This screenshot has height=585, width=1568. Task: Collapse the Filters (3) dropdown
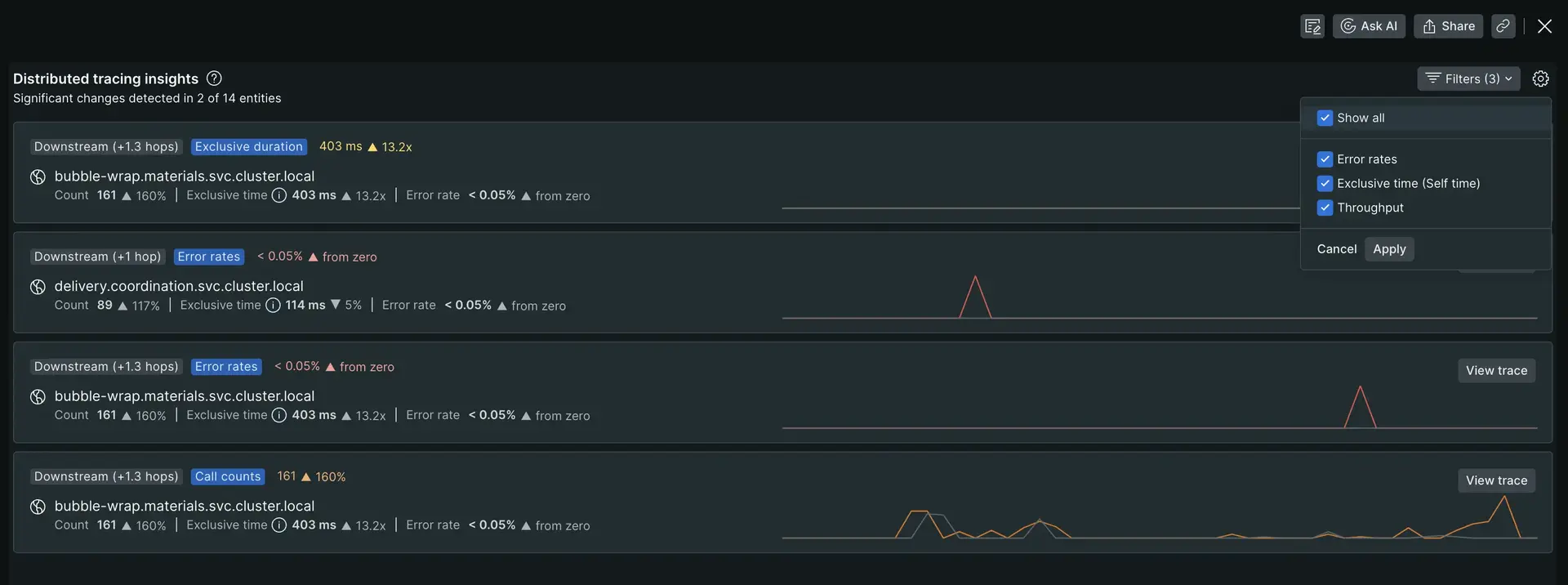(1468, 78)
